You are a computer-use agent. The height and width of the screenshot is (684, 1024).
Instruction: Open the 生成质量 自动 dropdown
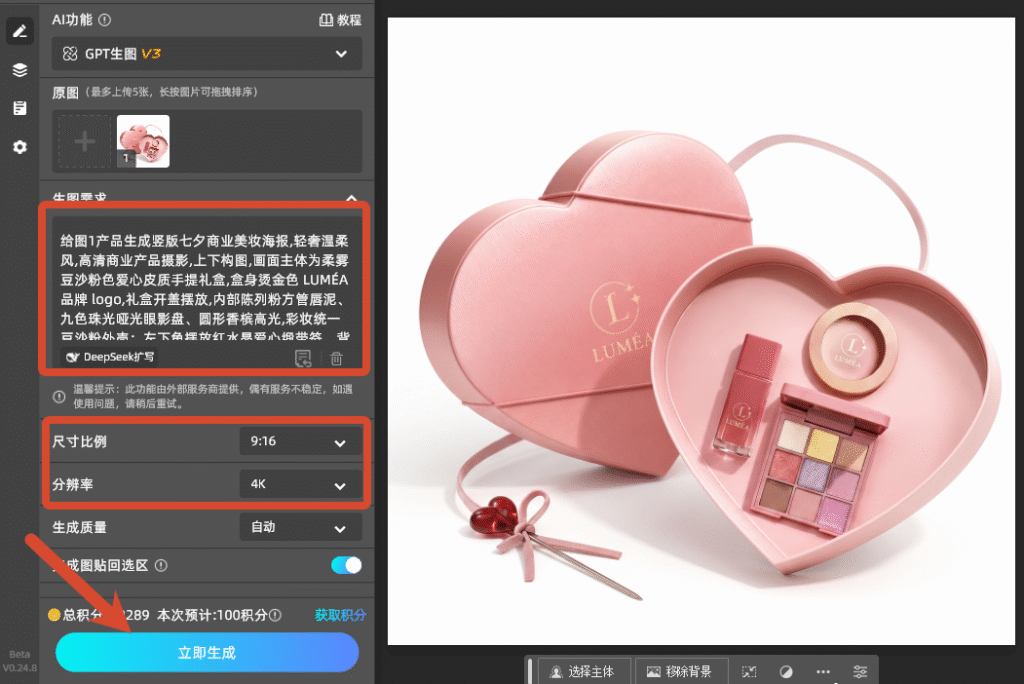[x=300, y=527]
